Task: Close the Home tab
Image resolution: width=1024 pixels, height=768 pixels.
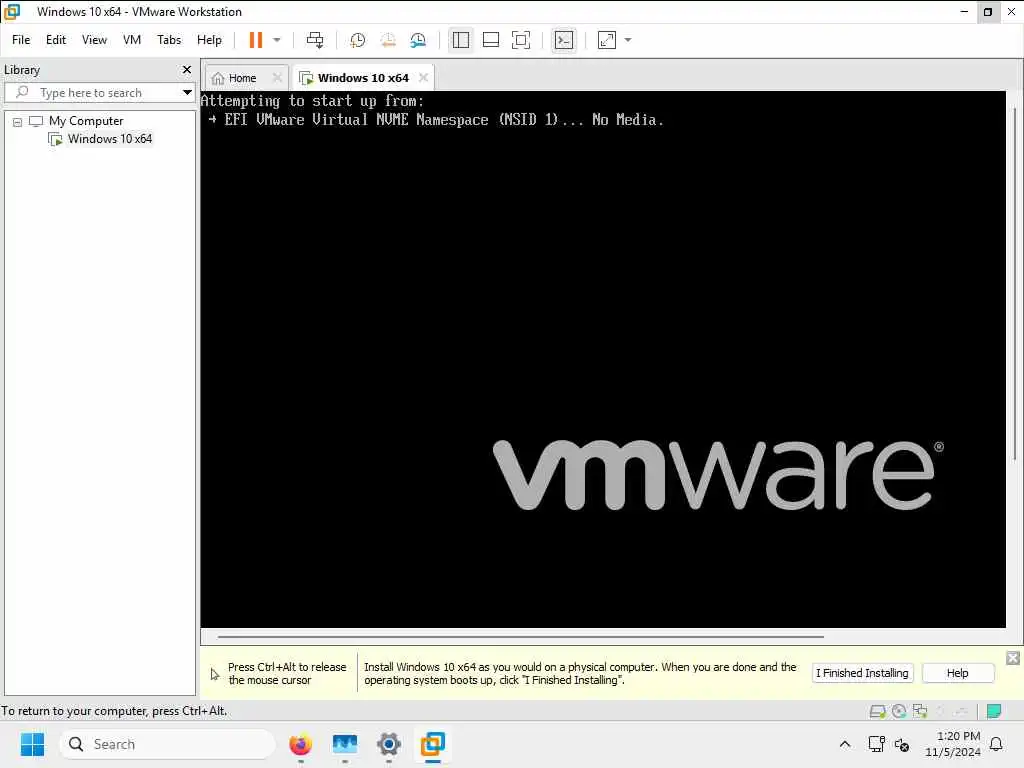Action: pyautogui.click(x=277, y=78)
